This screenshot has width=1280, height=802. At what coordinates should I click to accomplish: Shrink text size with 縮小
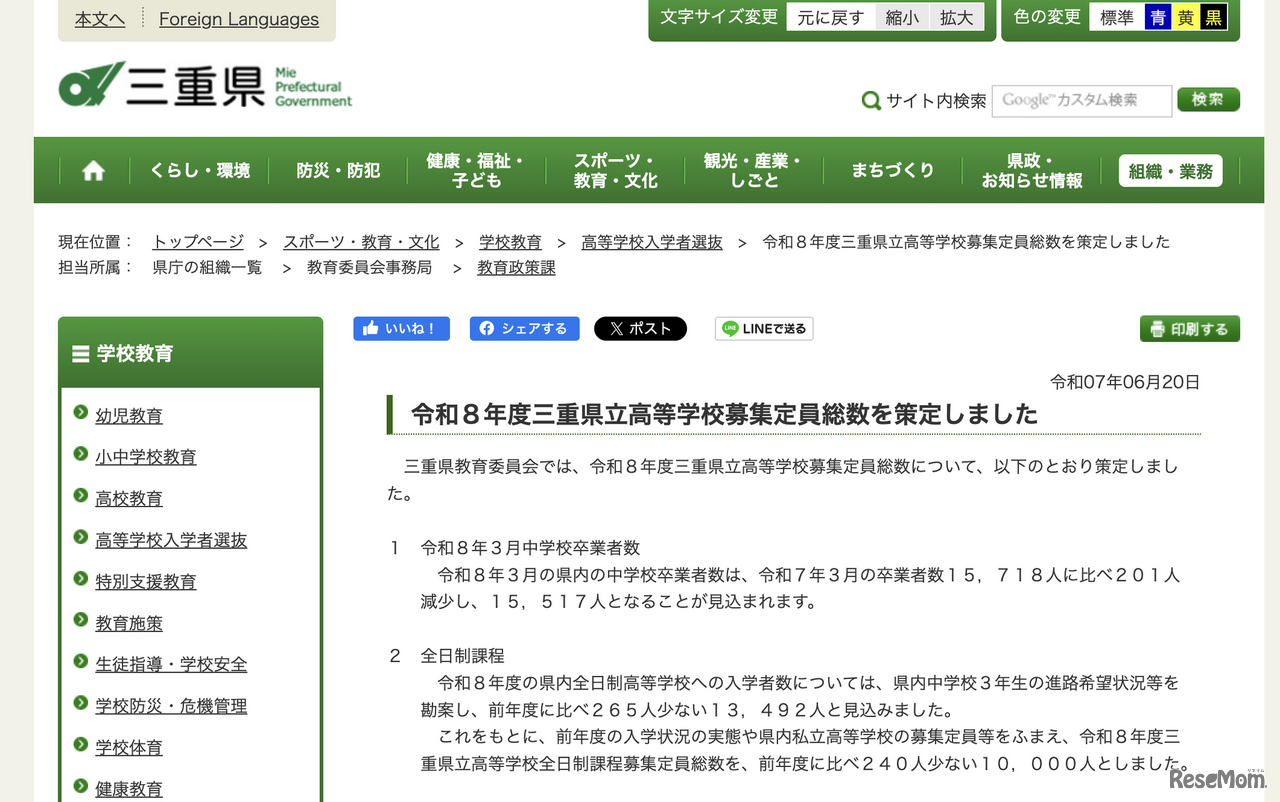click(x=902, y=17)
